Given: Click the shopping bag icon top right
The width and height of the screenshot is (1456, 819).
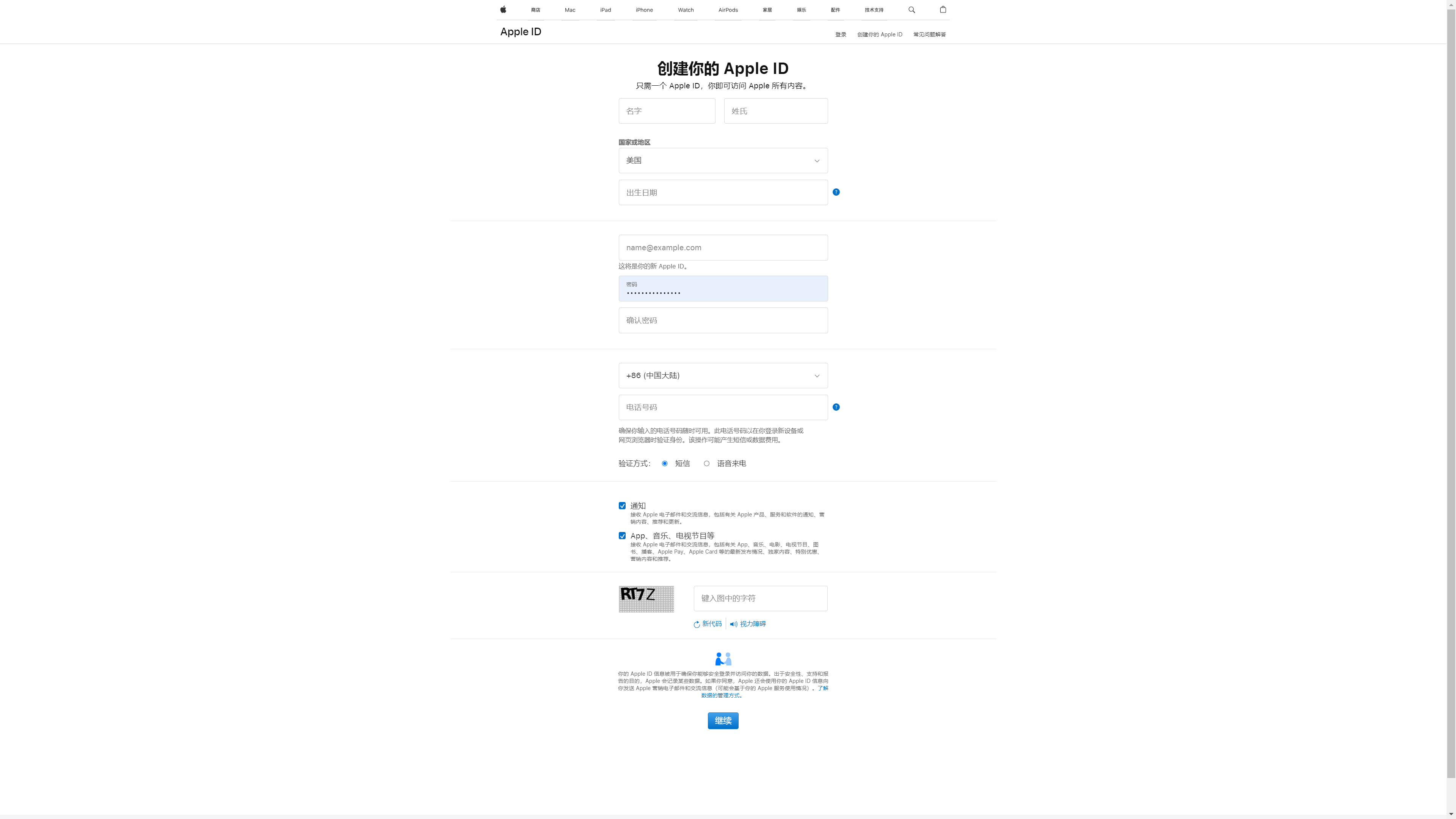Looking at the screenshot, I should coord(943,9).
